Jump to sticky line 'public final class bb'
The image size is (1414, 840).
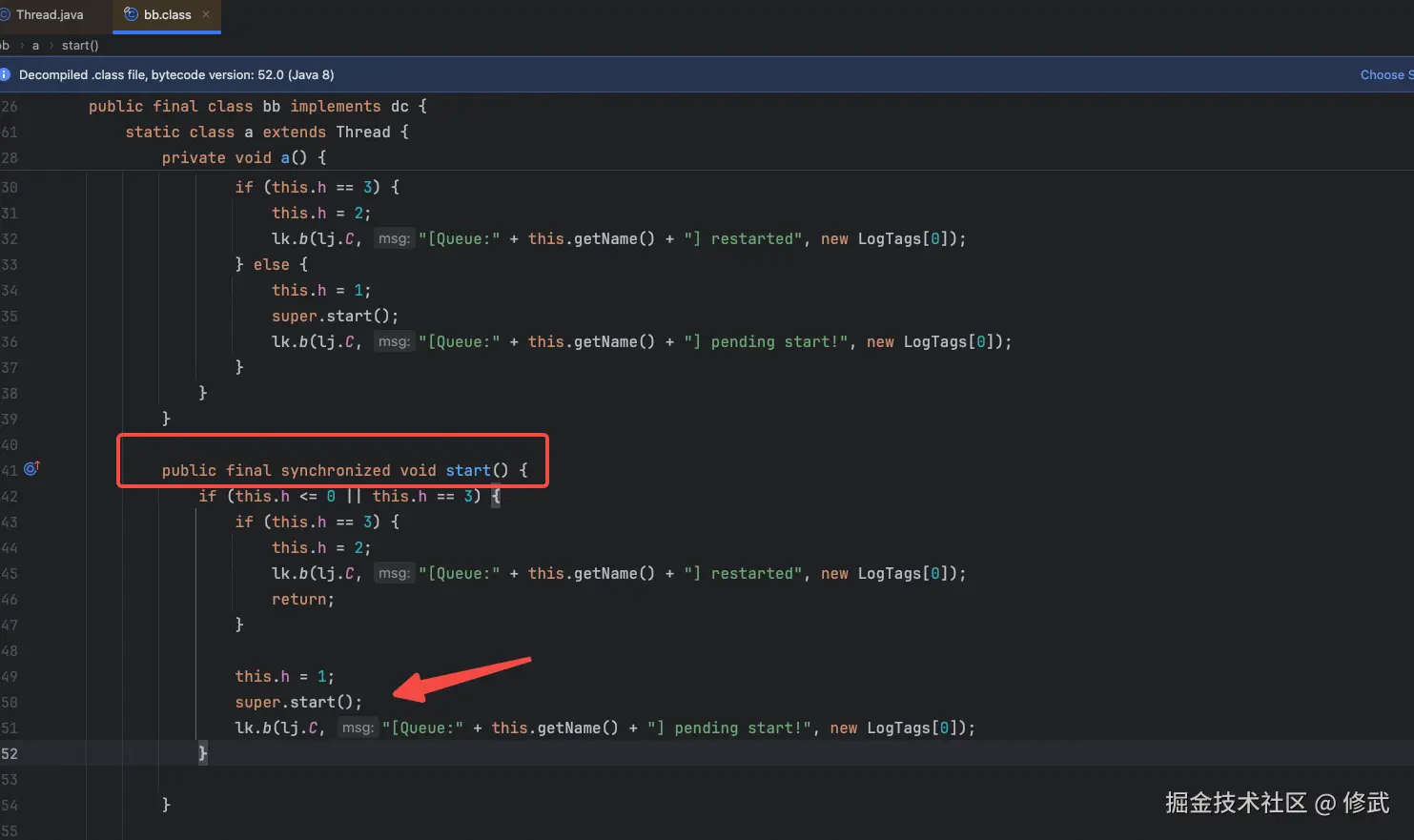[257, 106]
